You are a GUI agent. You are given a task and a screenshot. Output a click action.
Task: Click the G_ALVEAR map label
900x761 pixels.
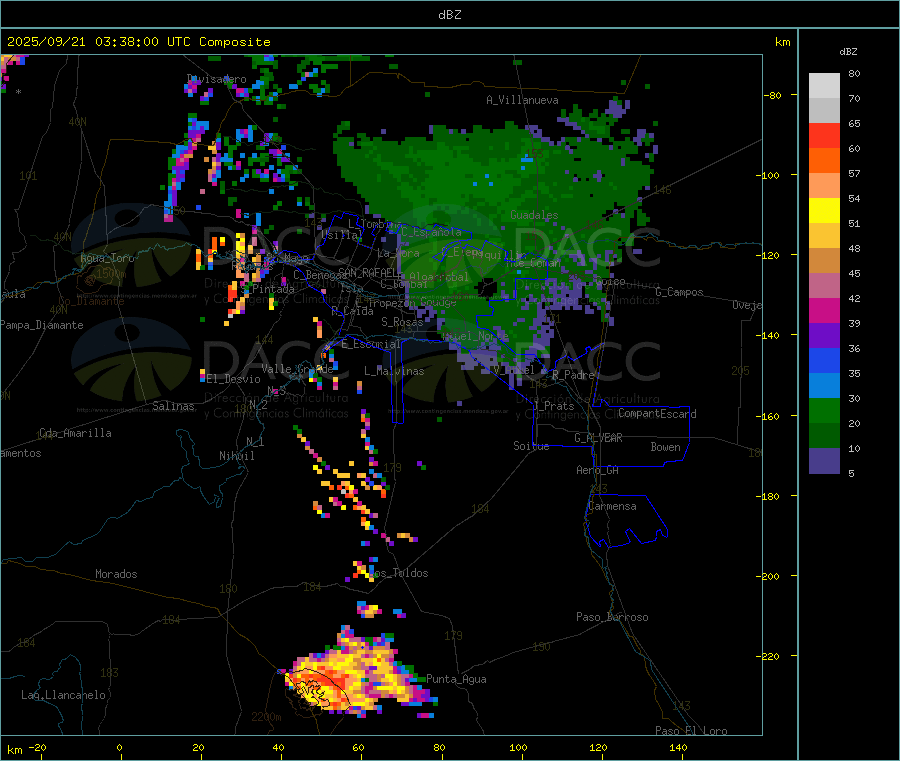coord(598,438)
